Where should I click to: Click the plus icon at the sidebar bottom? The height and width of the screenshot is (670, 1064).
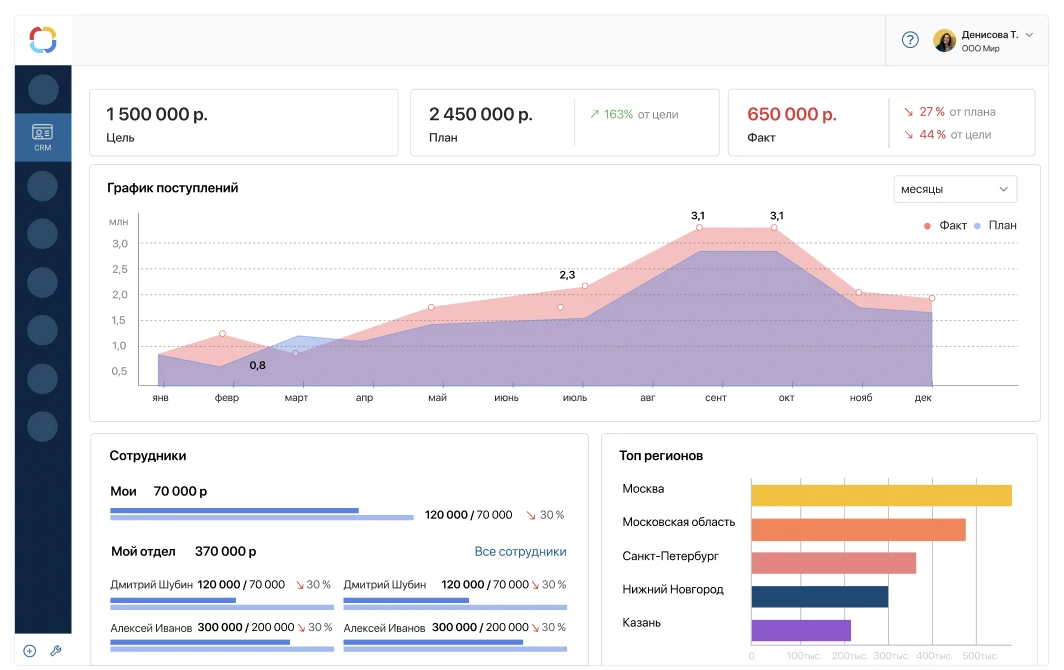coord(30,650)
